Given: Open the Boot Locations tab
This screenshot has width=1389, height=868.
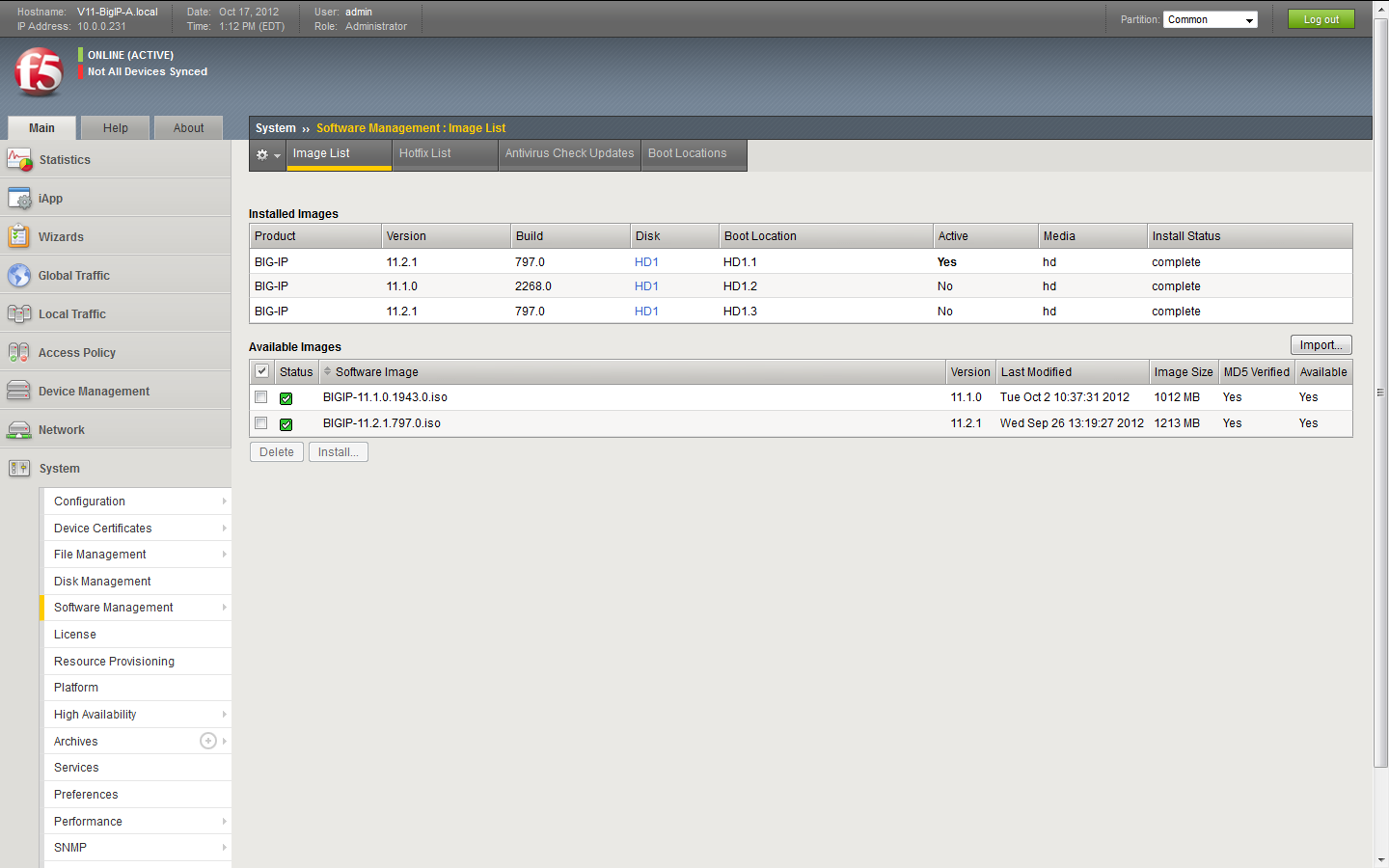Looking at the screenshot, I should click(694, 154).
